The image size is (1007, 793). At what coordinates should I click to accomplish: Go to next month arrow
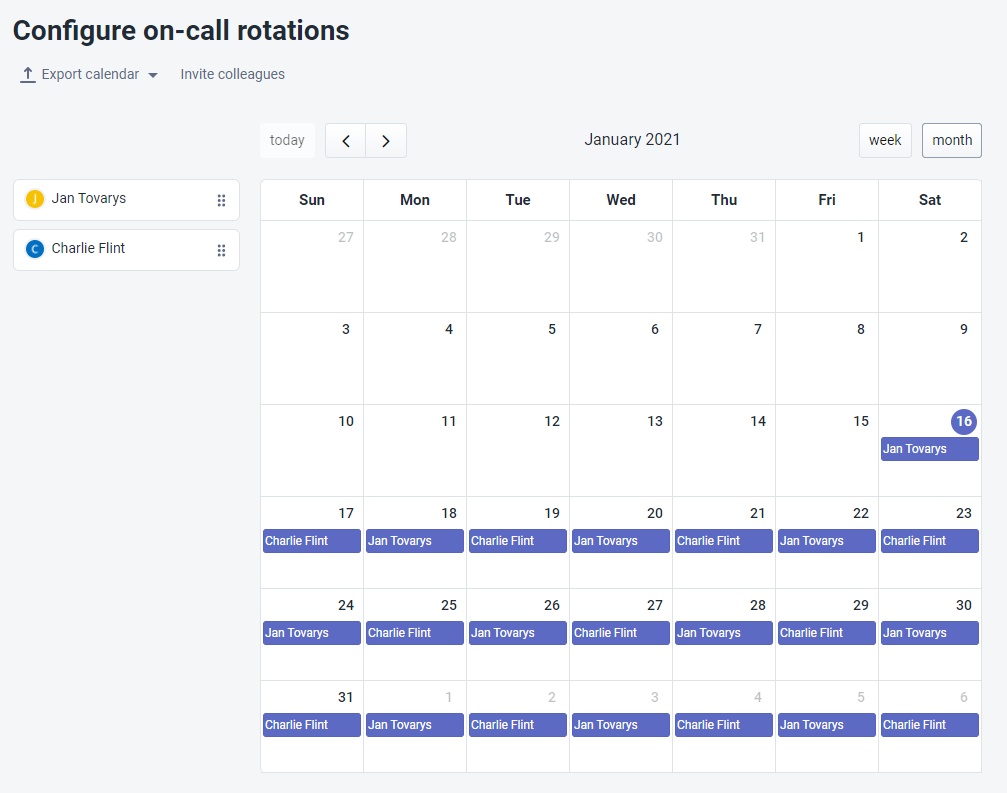386,141
